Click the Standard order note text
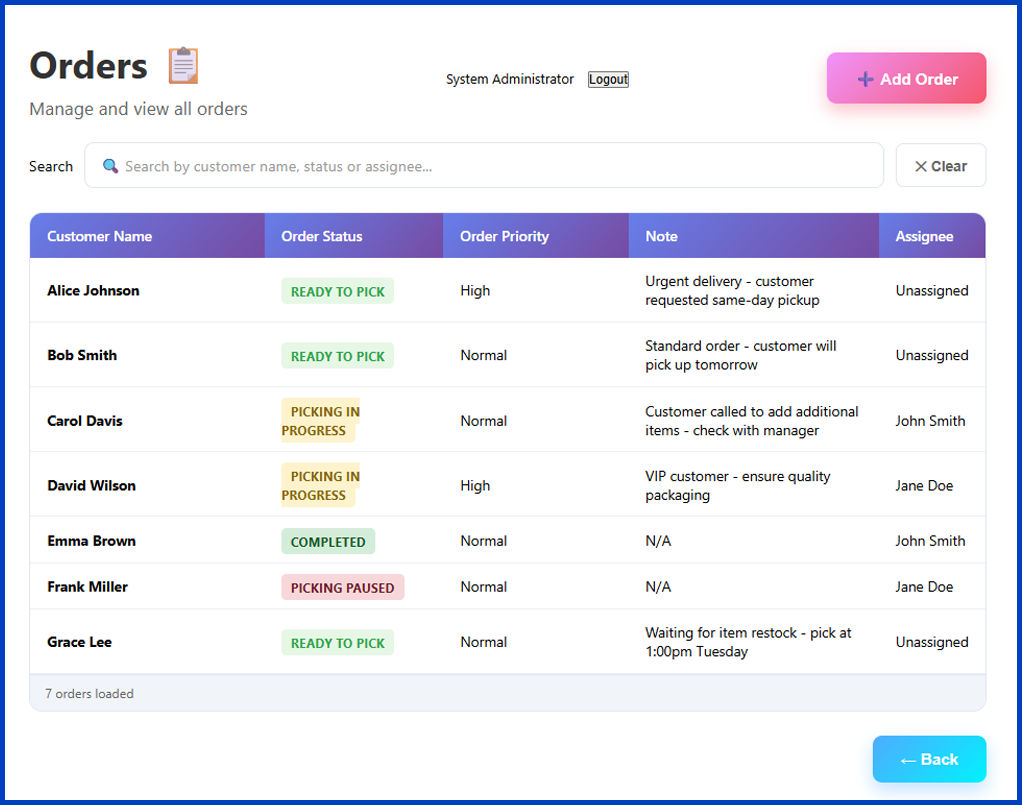This screenshot has width=1022, height=805. (740, 355)
